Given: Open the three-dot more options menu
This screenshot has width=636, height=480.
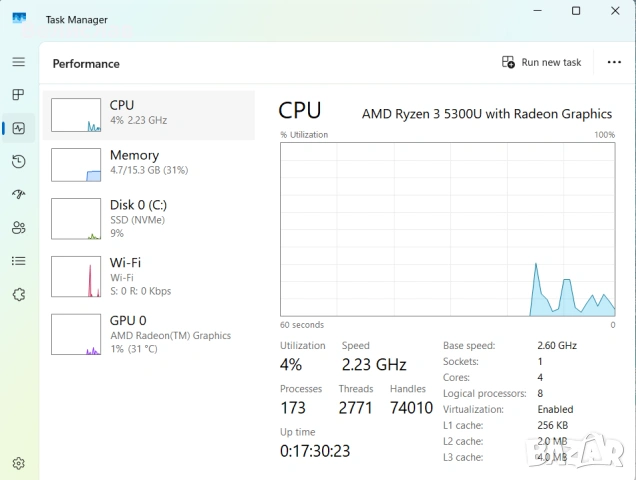Looking at the screenshot, I should [x=614, y=62].
